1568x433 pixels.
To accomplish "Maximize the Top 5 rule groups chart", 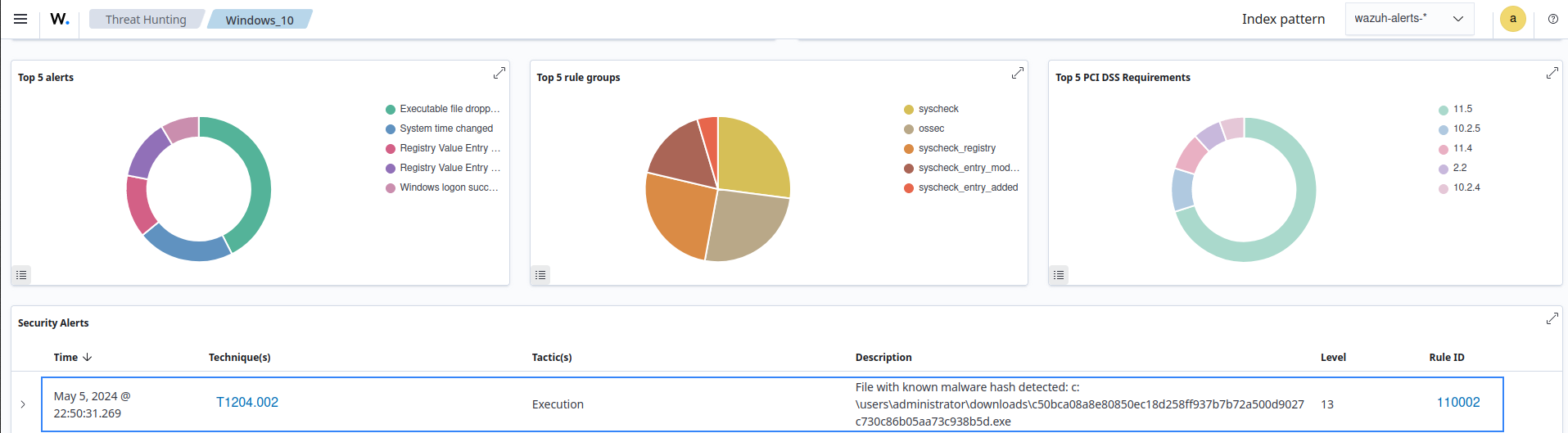I will point(1017,74).
